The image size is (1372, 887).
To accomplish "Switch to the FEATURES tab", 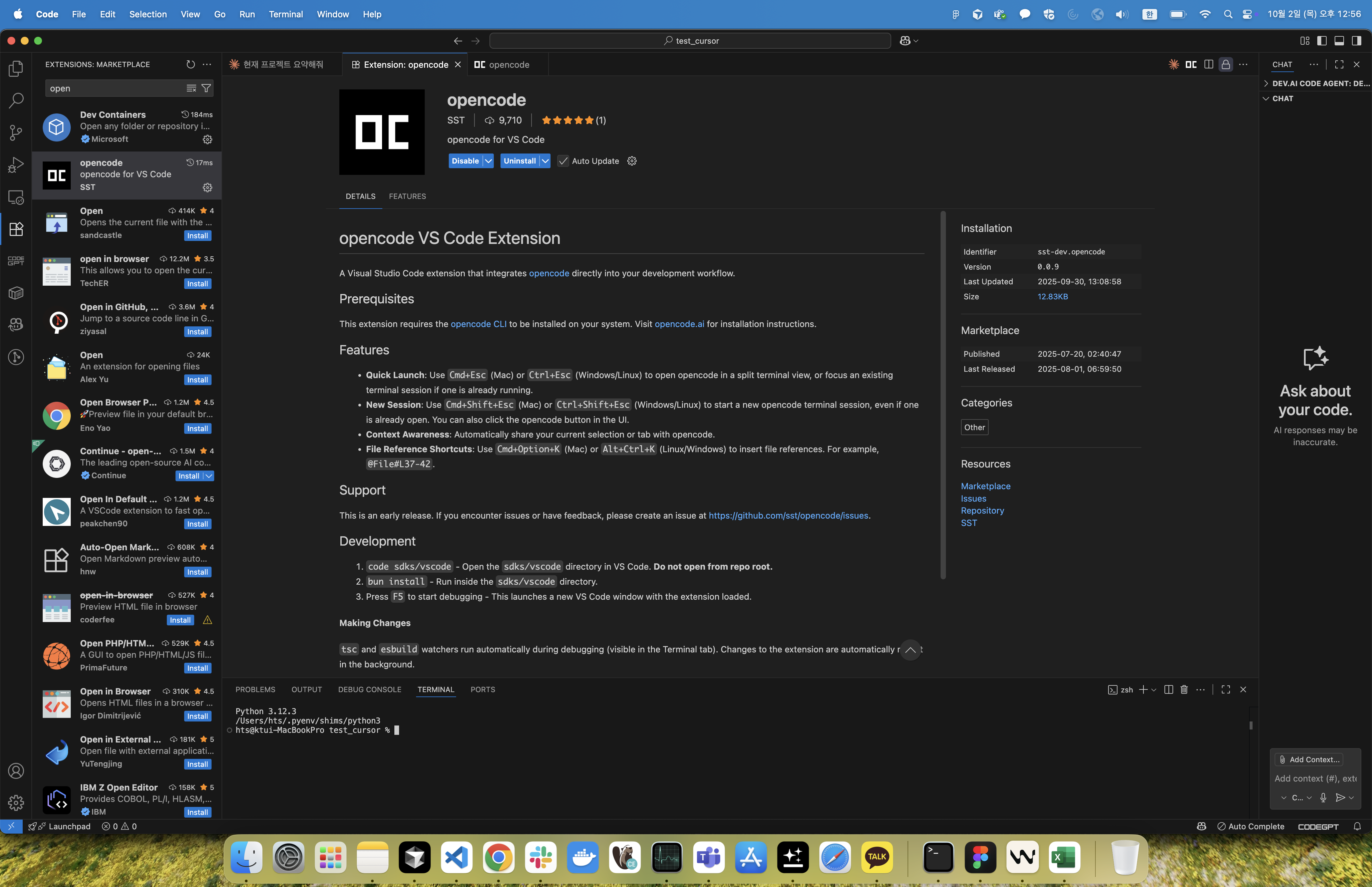I will tap(408, 197).
